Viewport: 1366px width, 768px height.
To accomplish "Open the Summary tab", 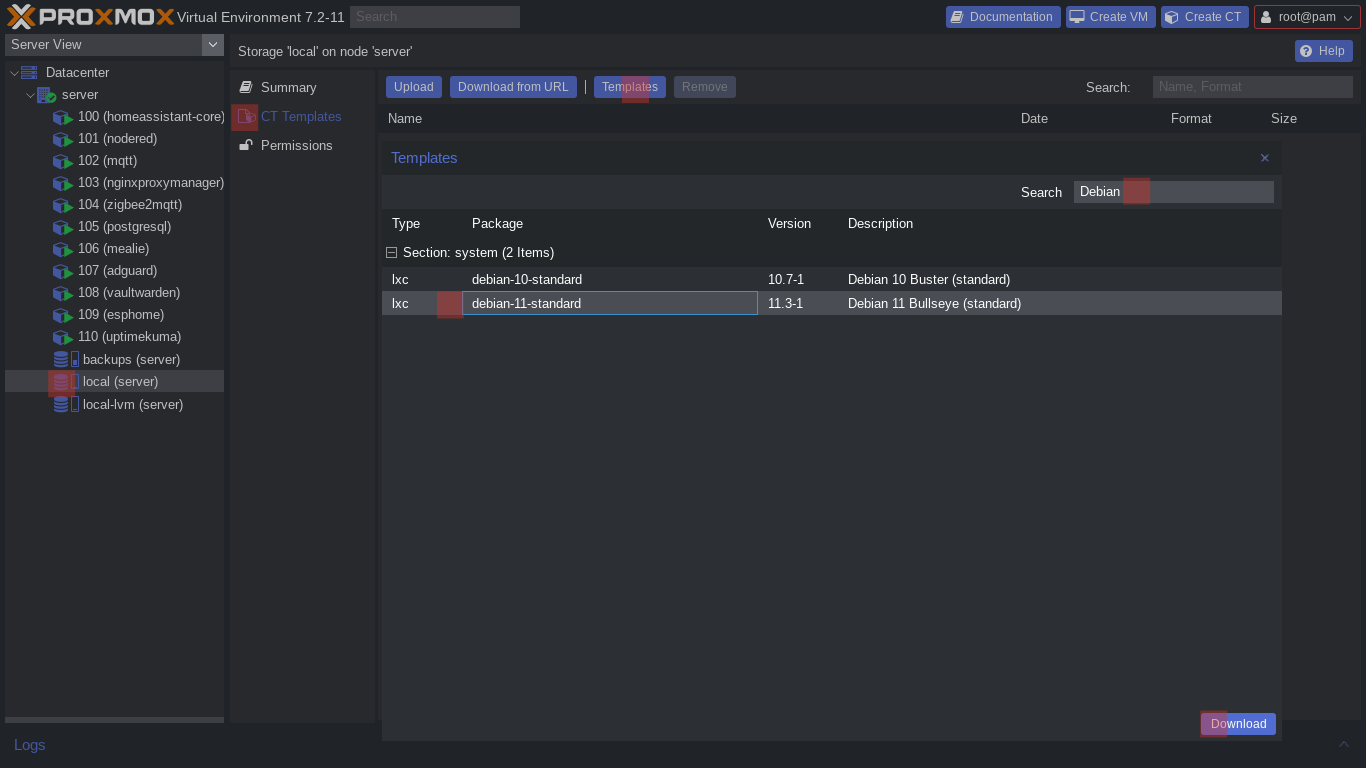I will (302, 87).
